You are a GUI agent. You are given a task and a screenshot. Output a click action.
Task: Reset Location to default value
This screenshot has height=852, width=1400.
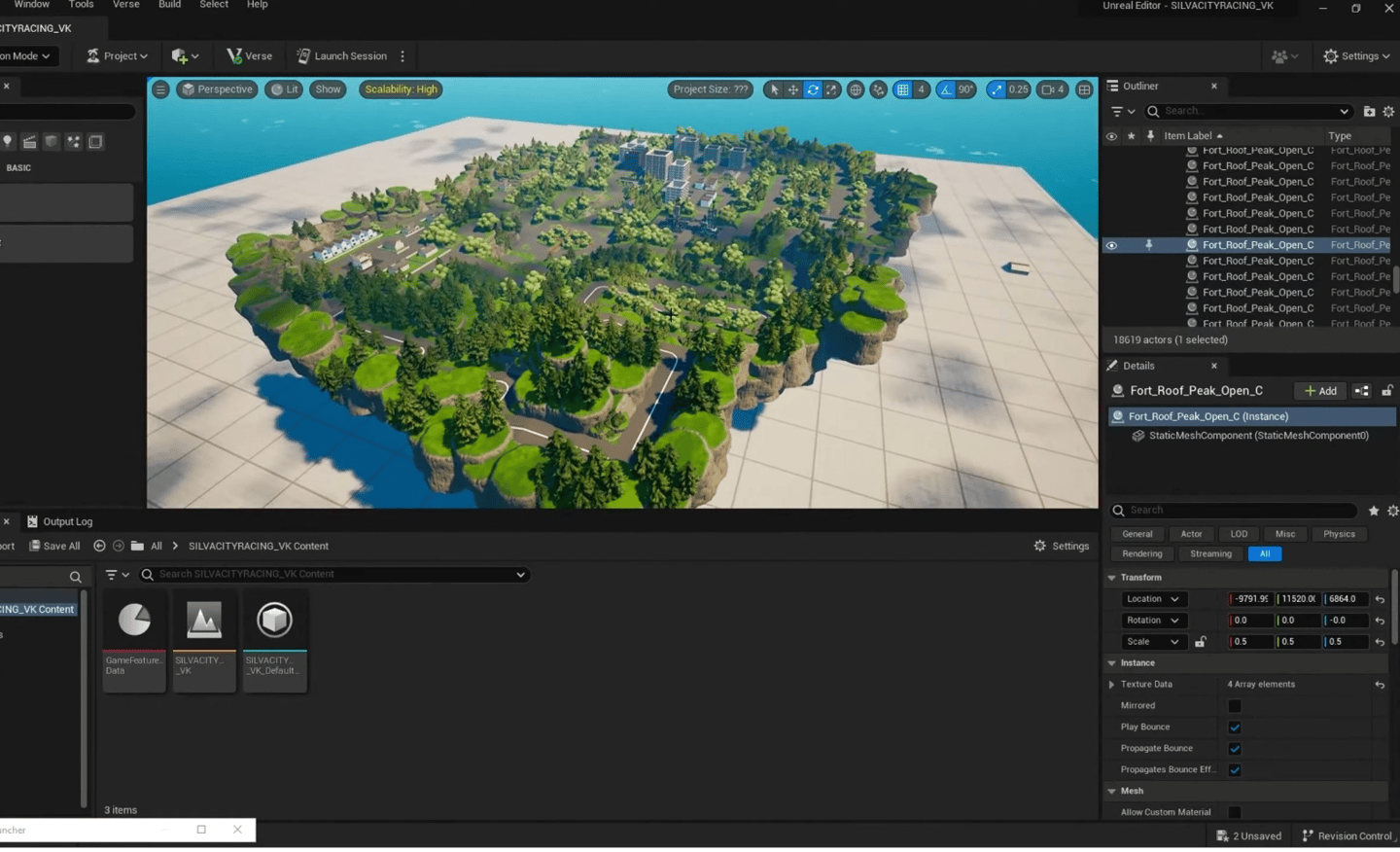pyautogui.click(x=1380, y=599)
